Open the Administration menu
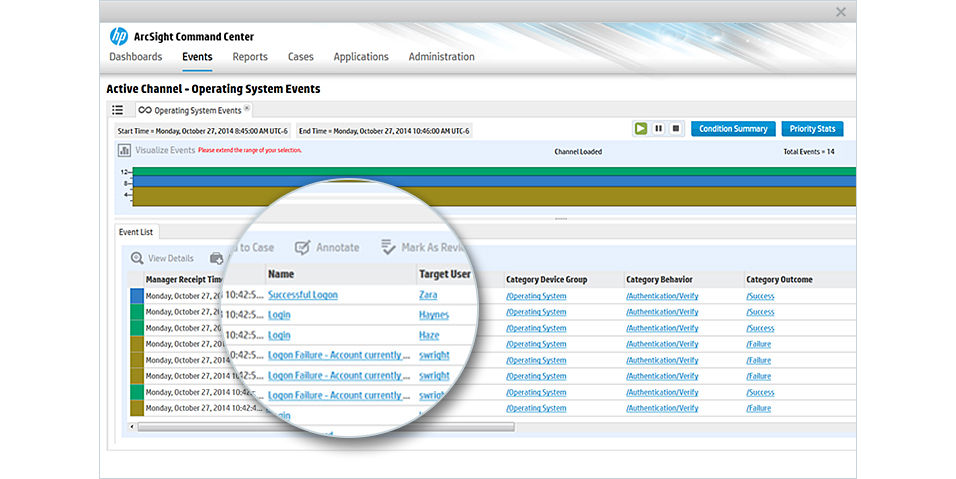Screen dimensions: 956x479 point(441,57)
